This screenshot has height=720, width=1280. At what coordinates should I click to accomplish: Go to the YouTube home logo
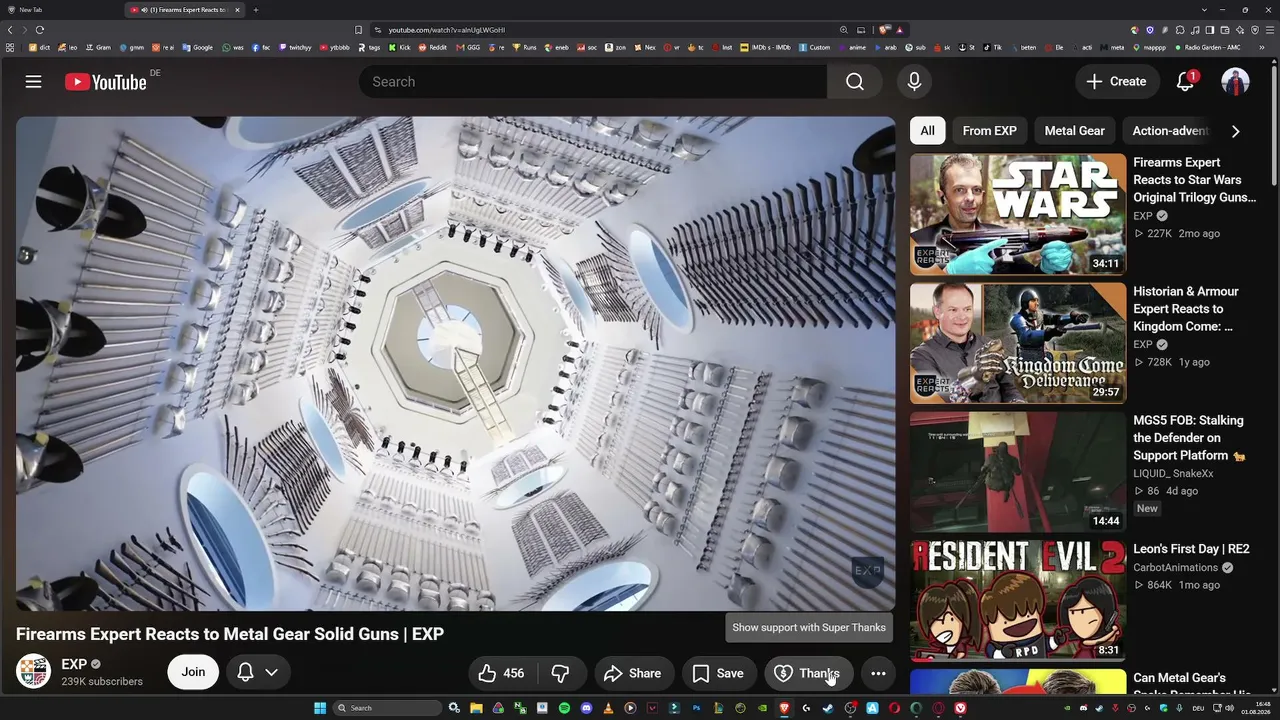(106, 82)
